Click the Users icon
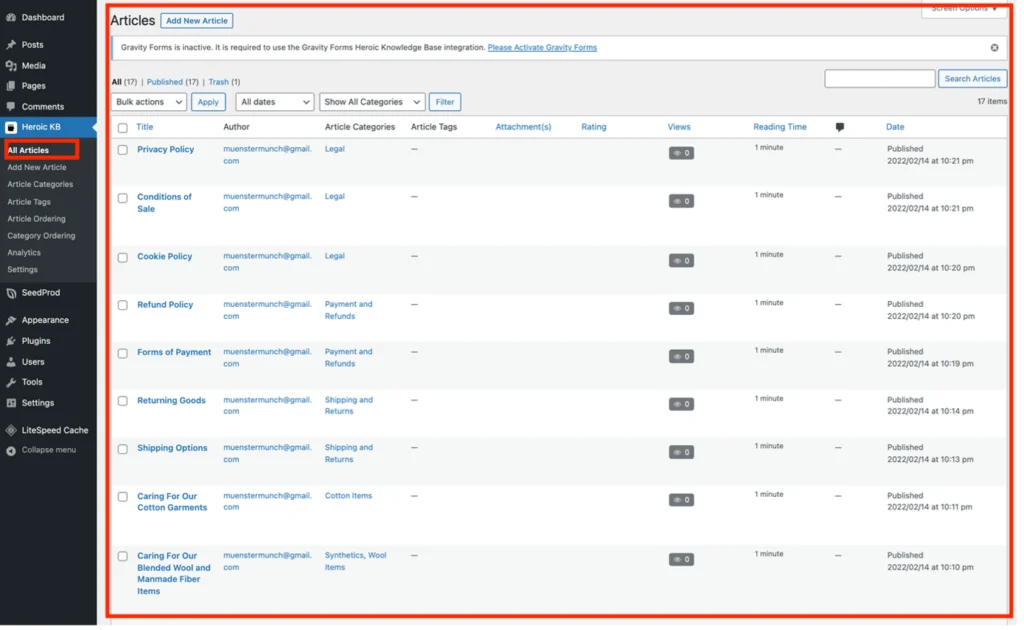The width and height of the screenshot is (1024, 630). [11, 364]
